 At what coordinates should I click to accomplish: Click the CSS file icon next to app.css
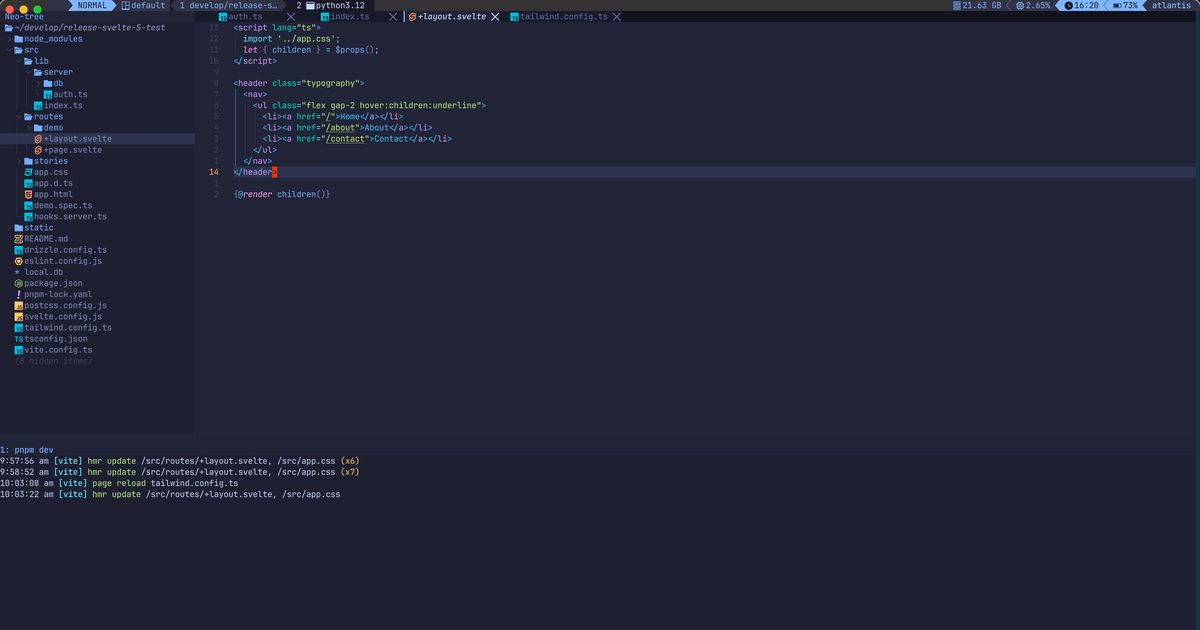click(28, 172)
